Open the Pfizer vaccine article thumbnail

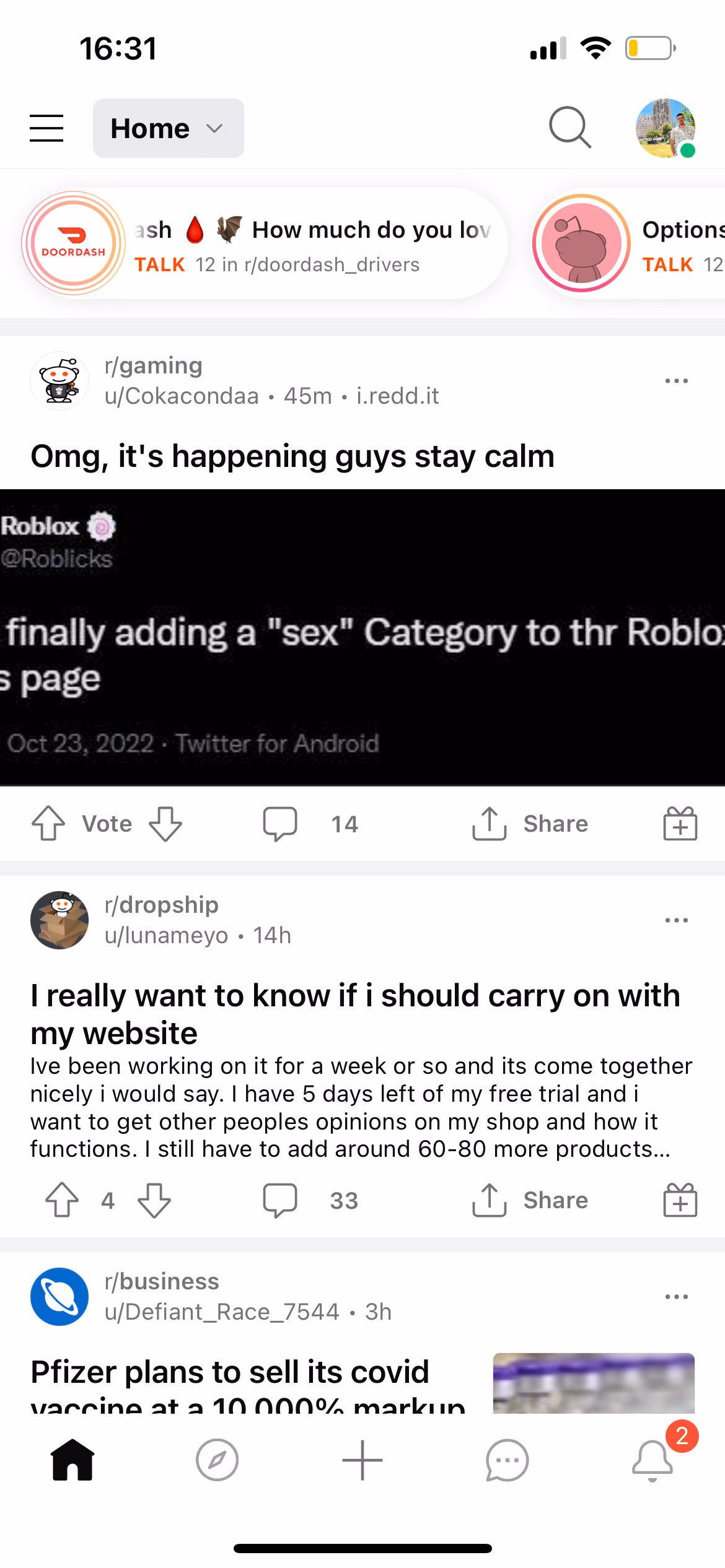(594, 1383)
